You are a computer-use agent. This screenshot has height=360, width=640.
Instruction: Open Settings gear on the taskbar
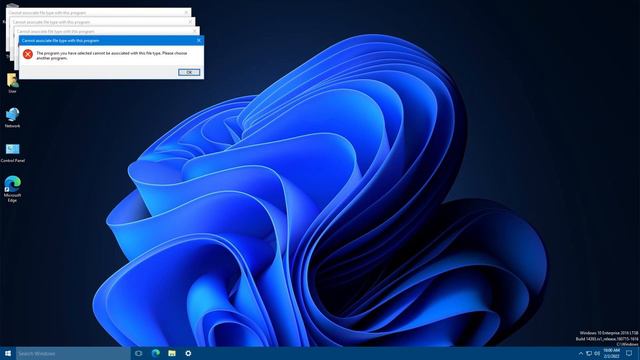point(188,353)
